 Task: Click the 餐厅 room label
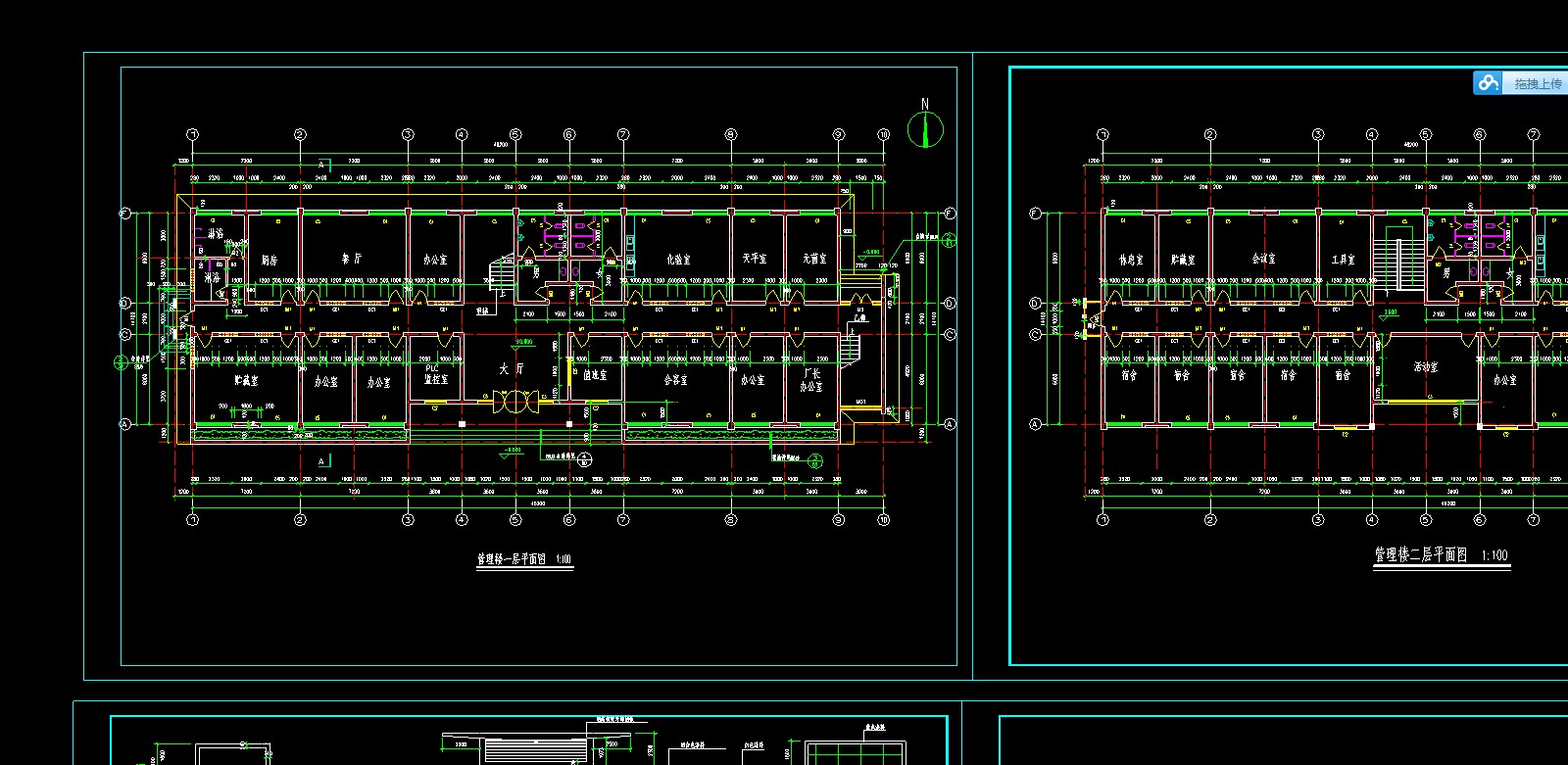tap(352, 259)
